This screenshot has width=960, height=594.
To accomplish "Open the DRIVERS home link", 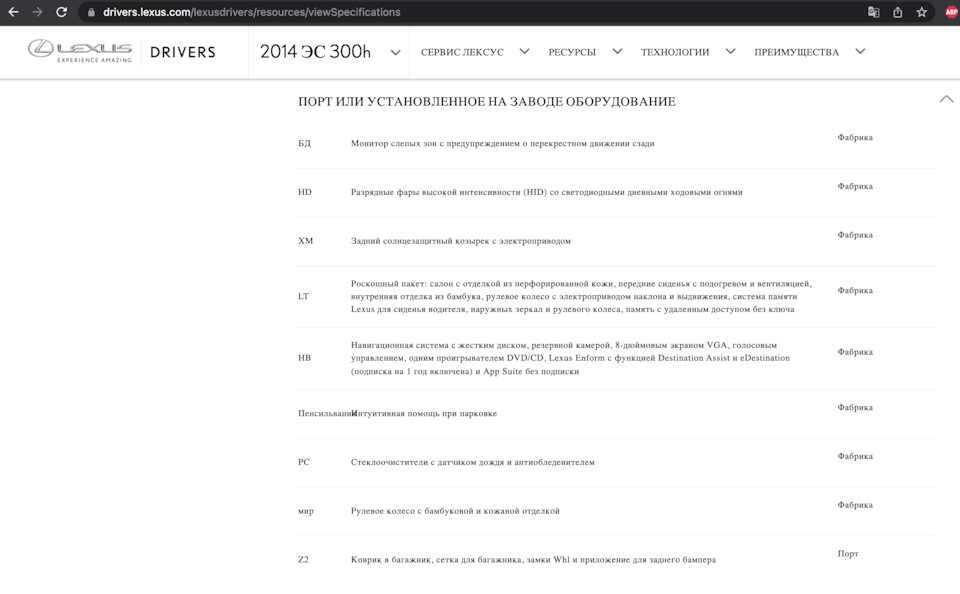I will (182, 53).
